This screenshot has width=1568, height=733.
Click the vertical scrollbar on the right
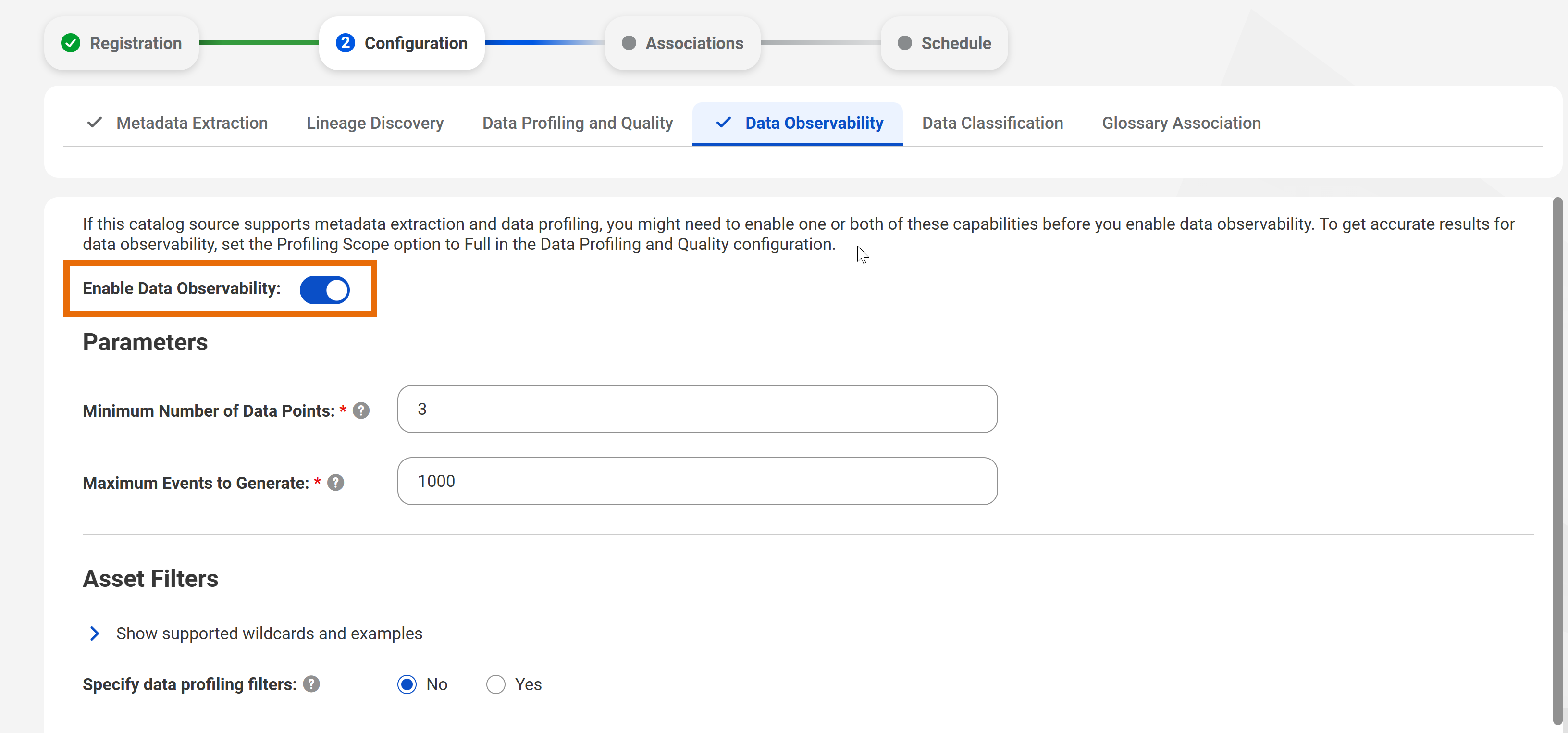click(1557, 461)
